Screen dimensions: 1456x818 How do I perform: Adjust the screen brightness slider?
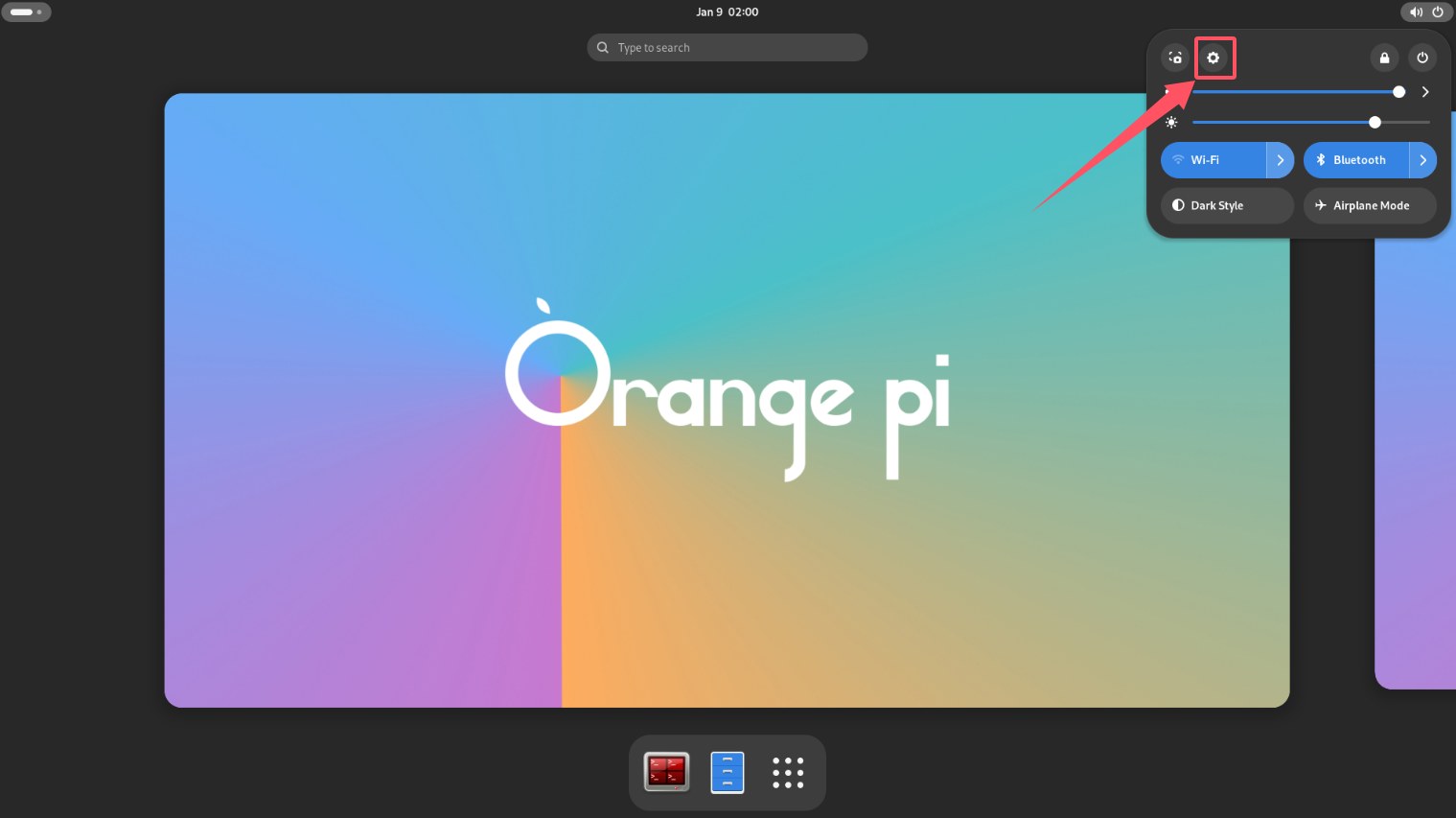pyautogui.click(x=1311, y=122)
